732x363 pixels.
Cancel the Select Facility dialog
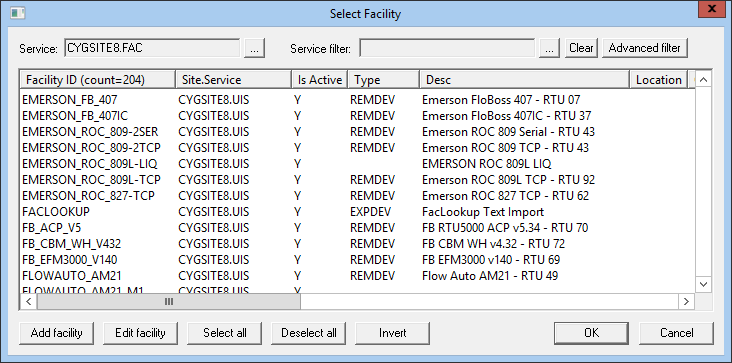pos(676,333)
